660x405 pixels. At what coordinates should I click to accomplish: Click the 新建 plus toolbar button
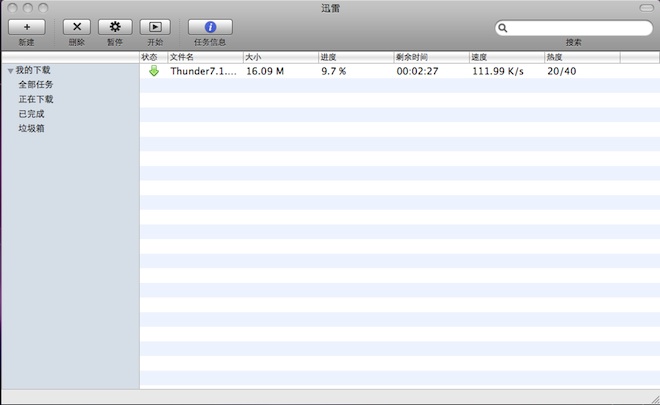click(27, 27)
